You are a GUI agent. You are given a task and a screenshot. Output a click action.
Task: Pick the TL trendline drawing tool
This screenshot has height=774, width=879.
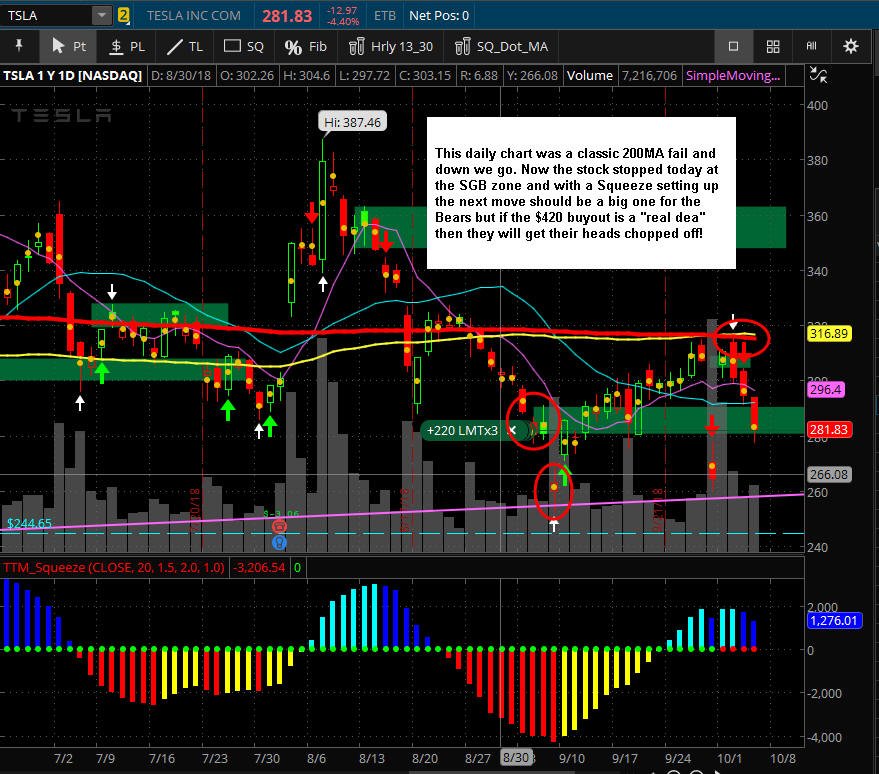[185, 47]
